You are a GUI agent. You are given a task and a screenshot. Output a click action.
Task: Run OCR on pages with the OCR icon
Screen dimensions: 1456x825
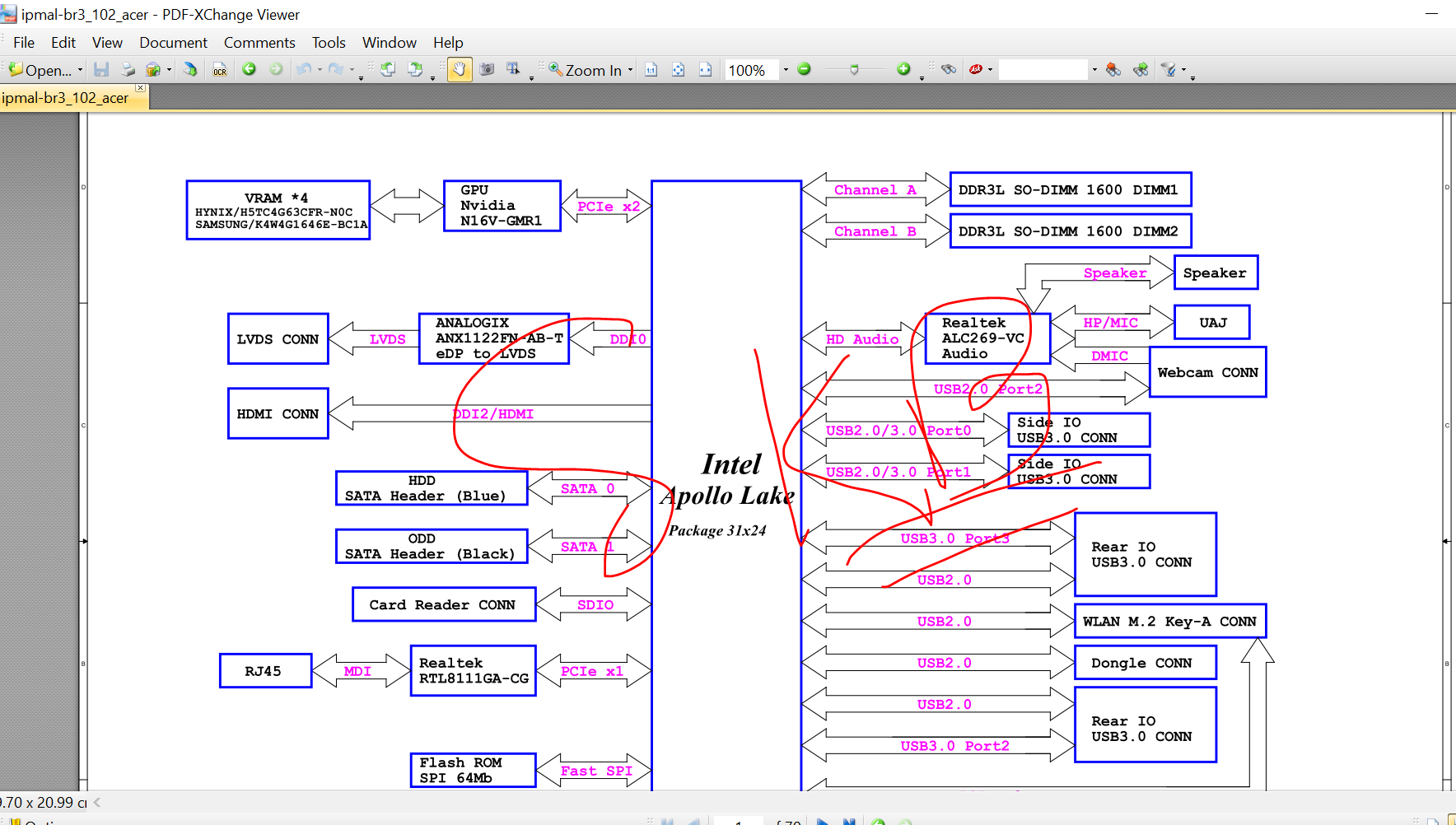pyautogui.click(x=220, y=70)
